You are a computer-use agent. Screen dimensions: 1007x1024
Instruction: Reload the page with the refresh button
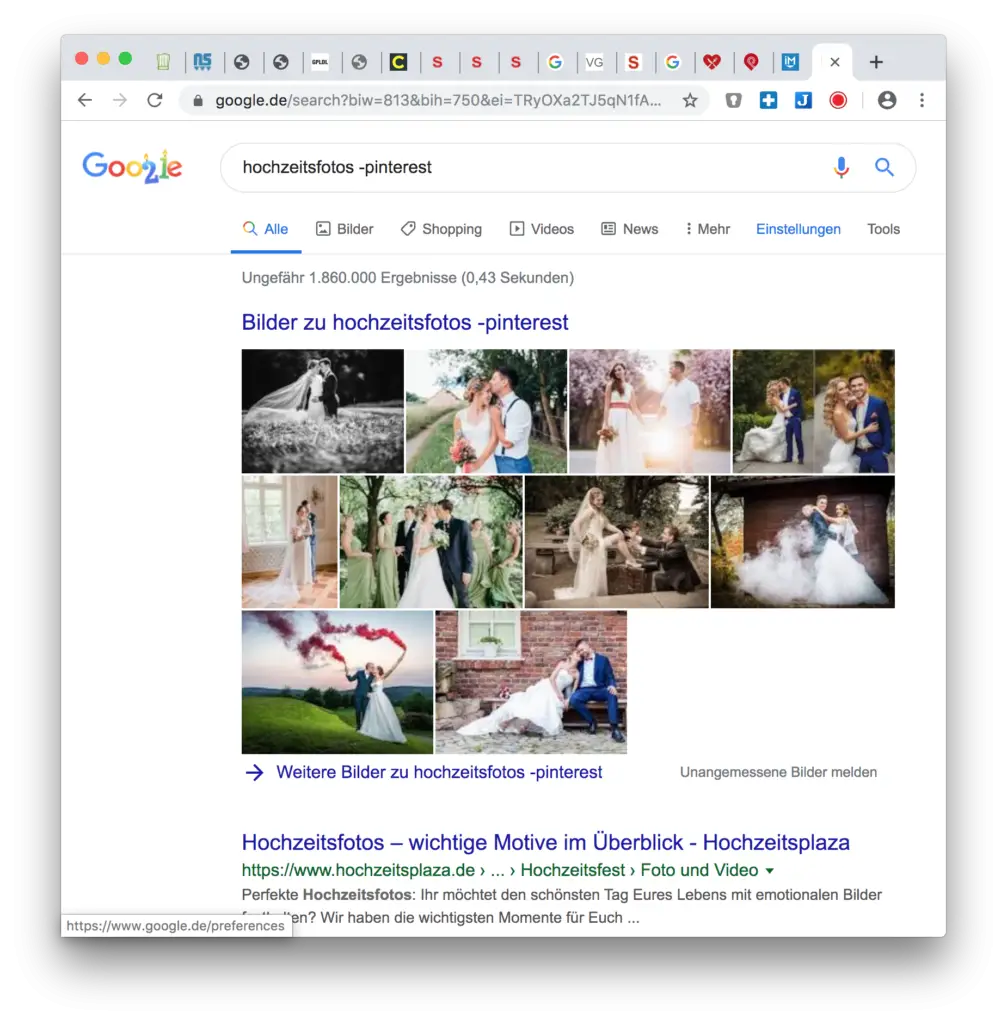click(154, 100)
